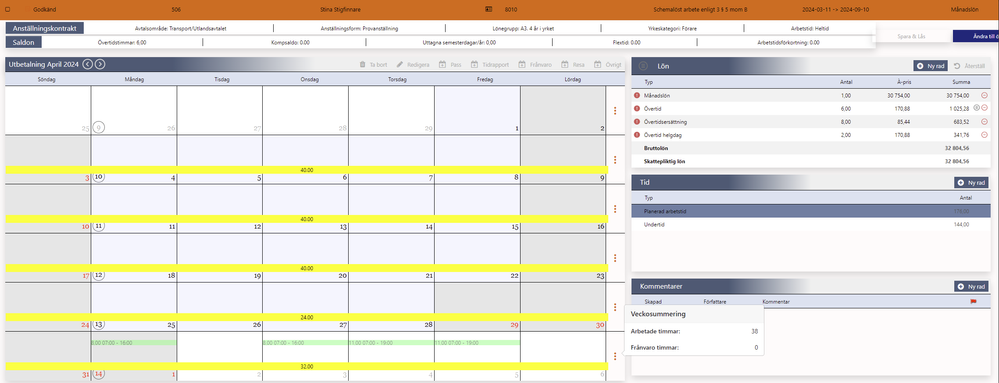The height and width of the screenshot is (383, 999).
Task: Add a new row in the Kommentarer panel
Action: coord(972,287)
